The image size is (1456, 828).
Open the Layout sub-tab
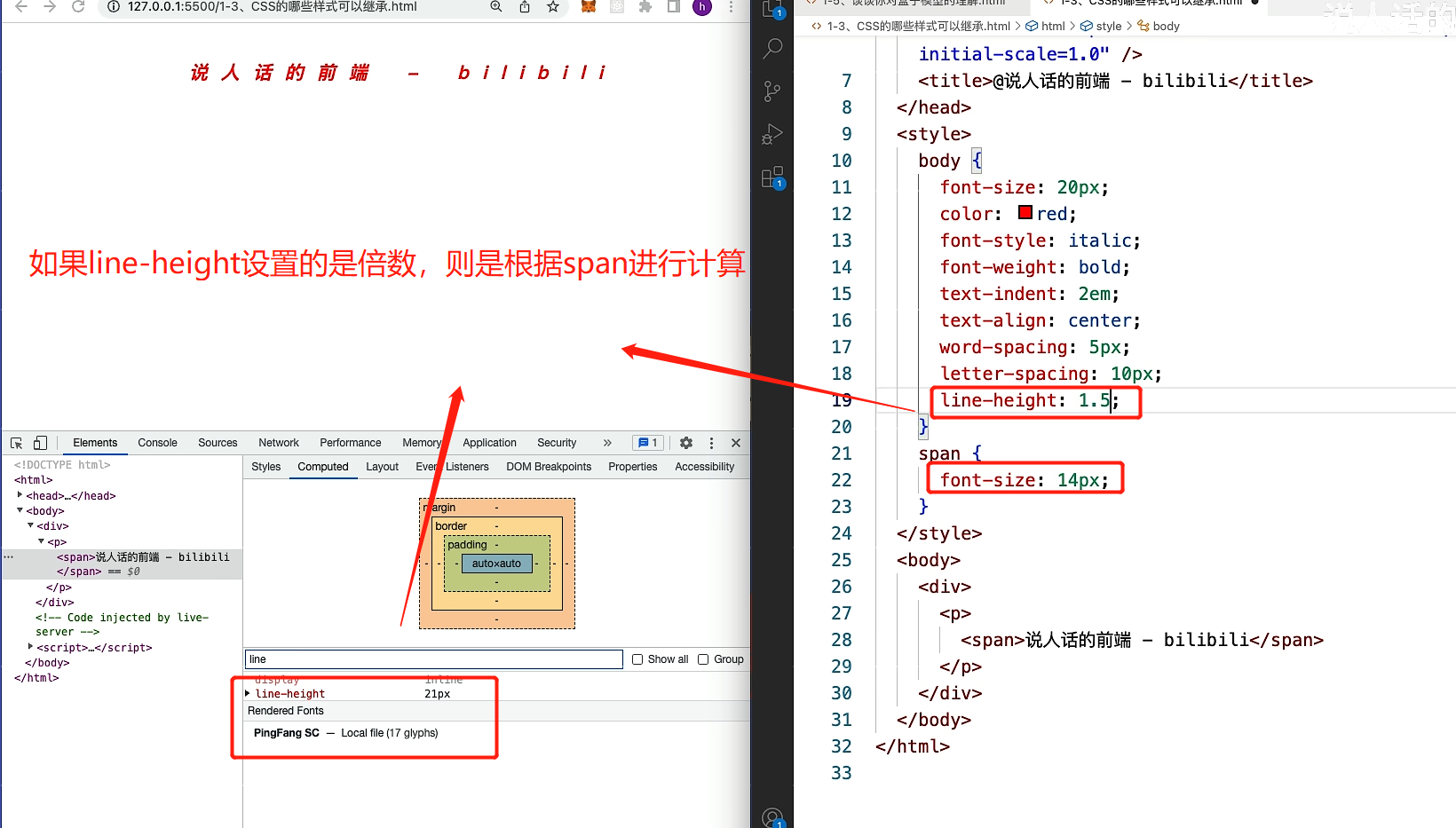pos(382,467)
